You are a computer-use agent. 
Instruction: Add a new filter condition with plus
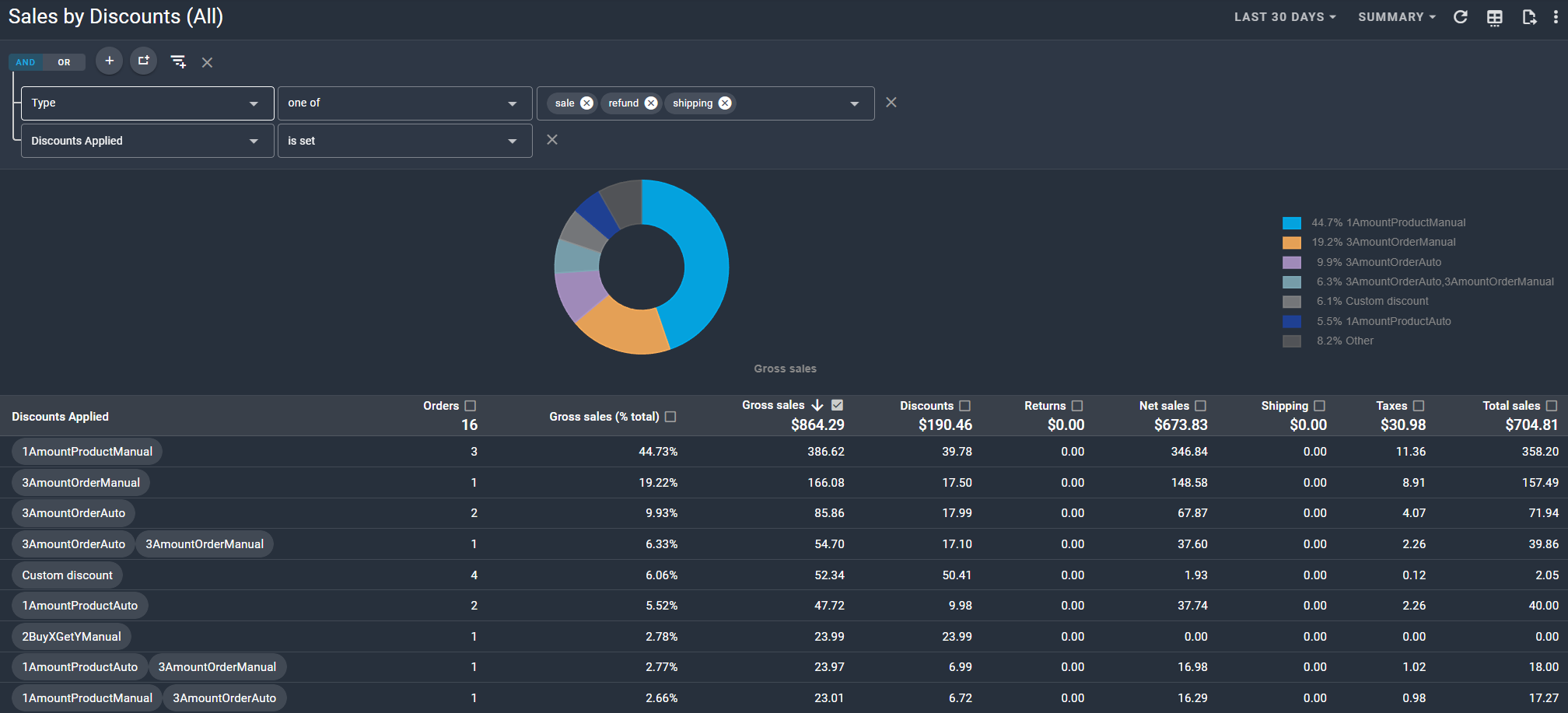pyautogui.click(x=109, y=61)
